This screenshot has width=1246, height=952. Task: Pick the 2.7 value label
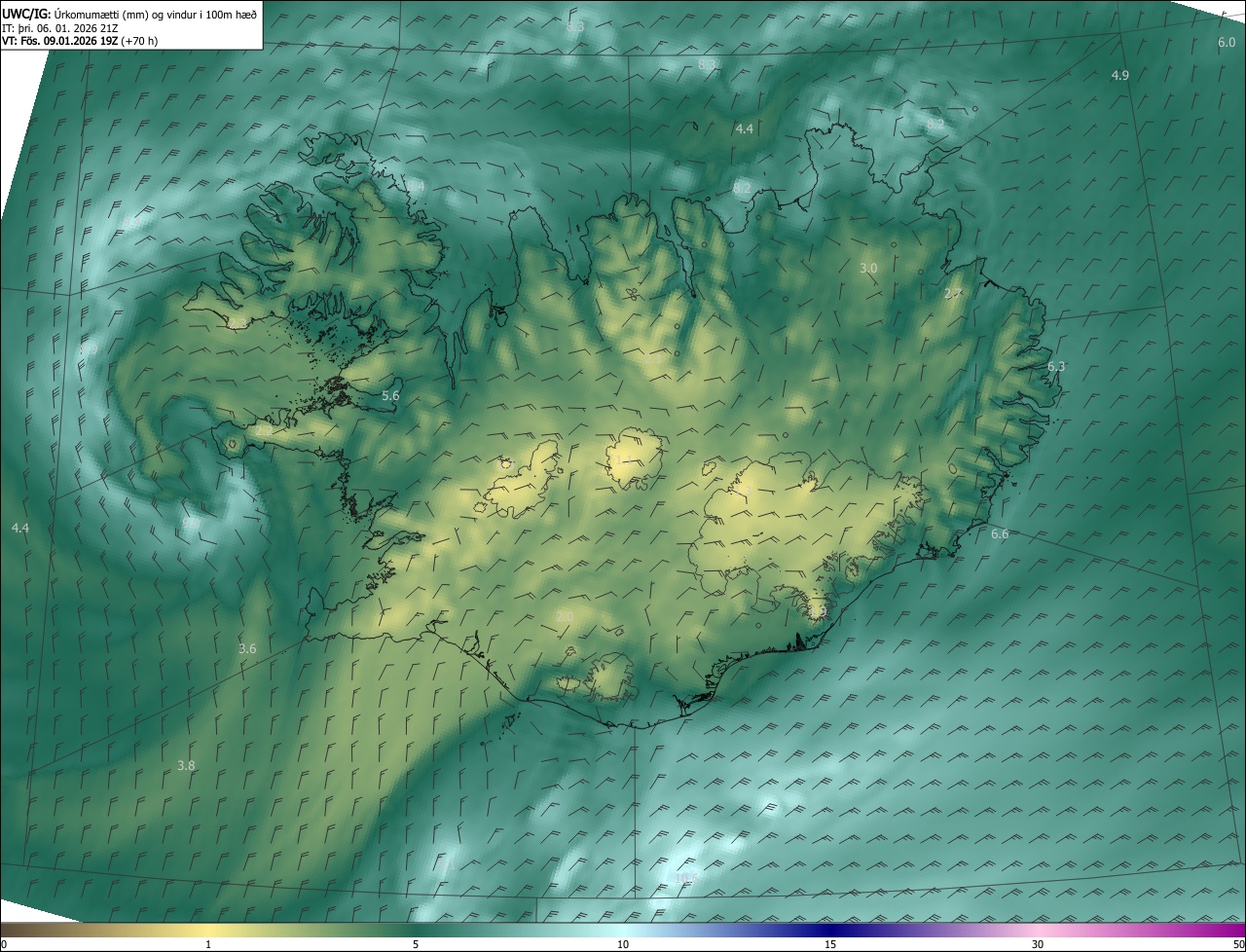(x=953, y=293)
